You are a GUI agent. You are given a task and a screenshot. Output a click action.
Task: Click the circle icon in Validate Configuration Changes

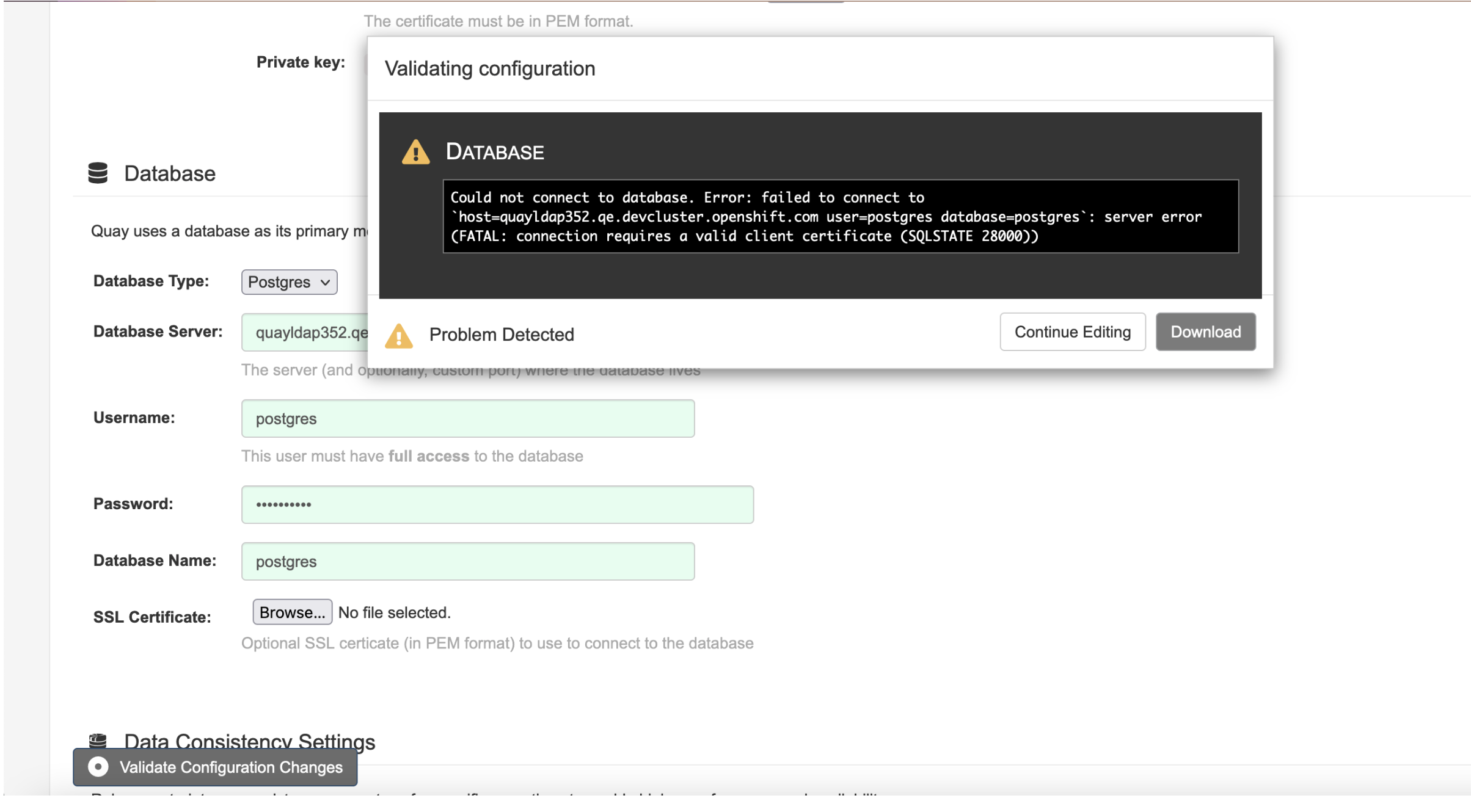(98, 767)
